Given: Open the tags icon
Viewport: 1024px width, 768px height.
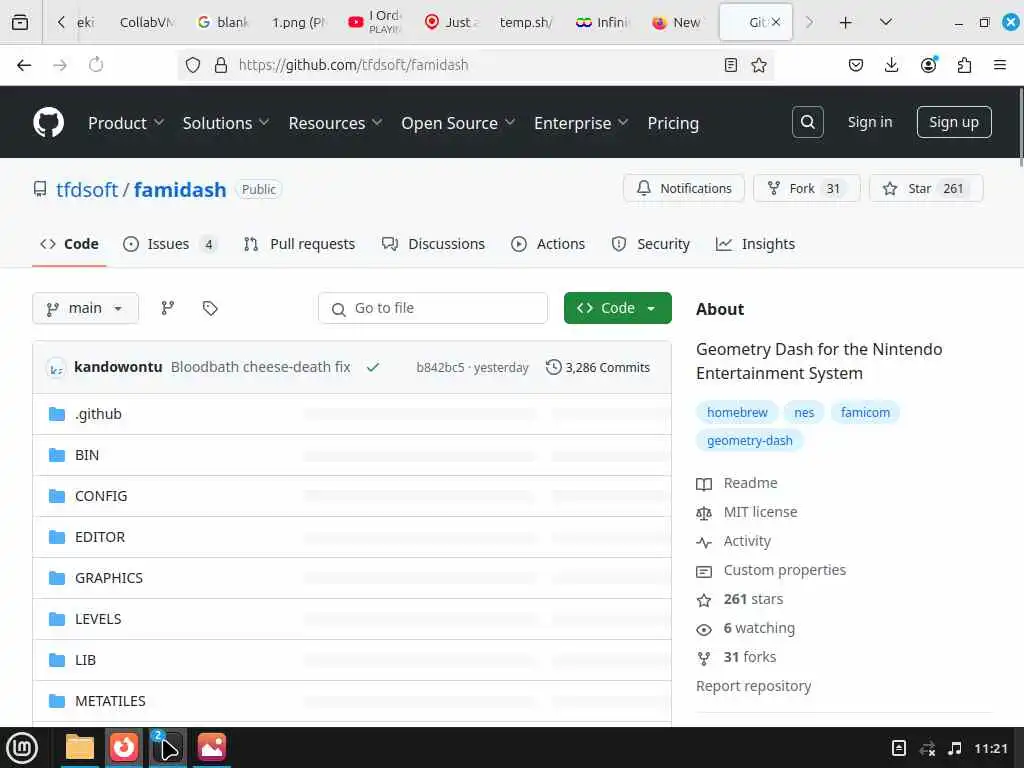Looking at the screenshot, I should [210, 308].
